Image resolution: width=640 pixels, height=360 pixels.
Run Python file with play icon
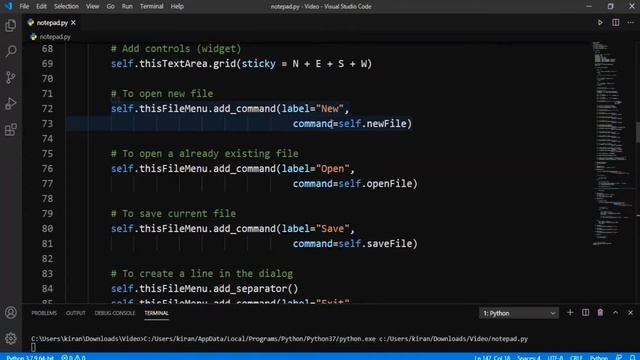(x=600, y=22)
